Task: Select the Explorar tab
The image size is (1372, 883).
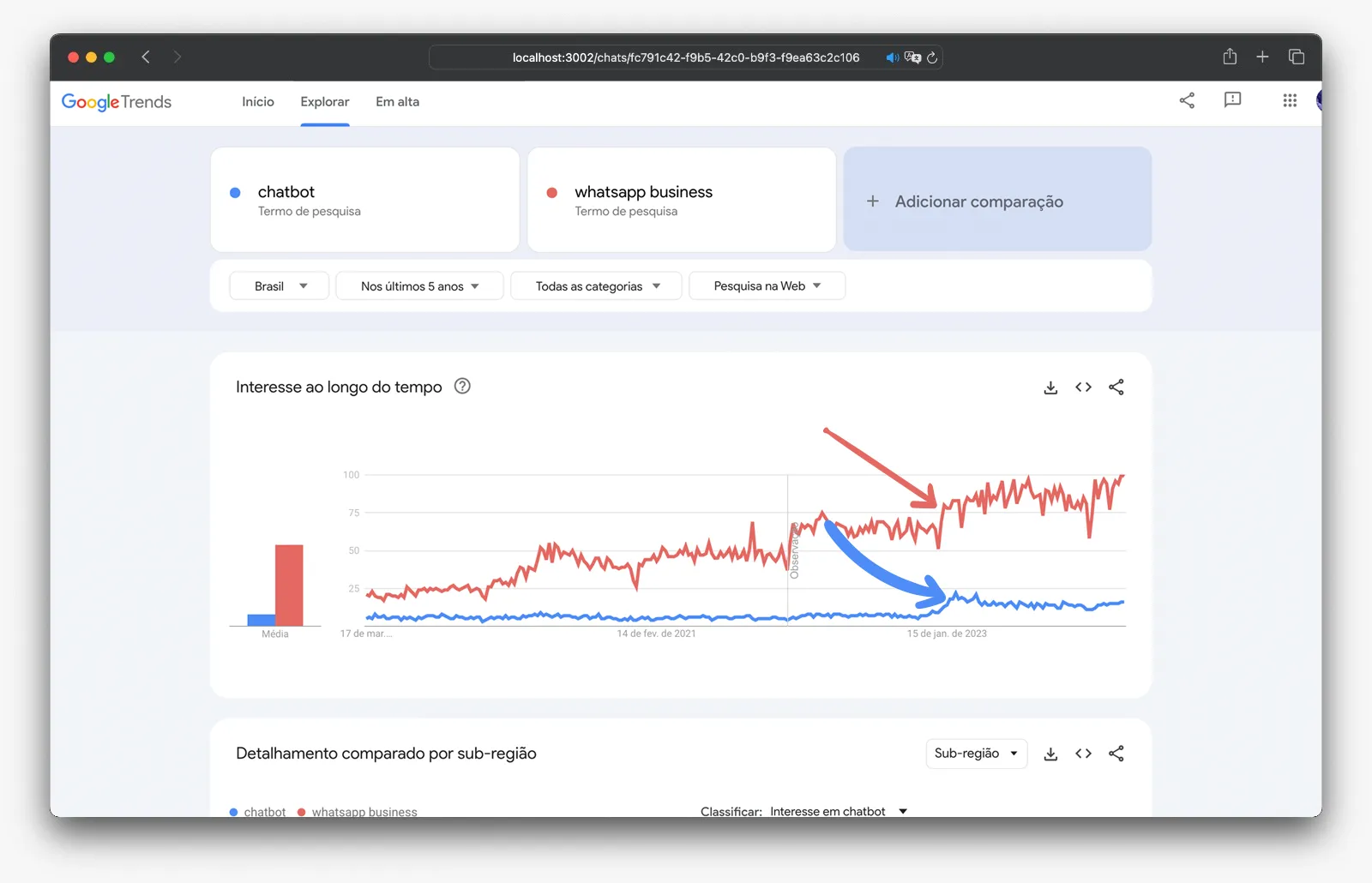Action: (325, 102)
